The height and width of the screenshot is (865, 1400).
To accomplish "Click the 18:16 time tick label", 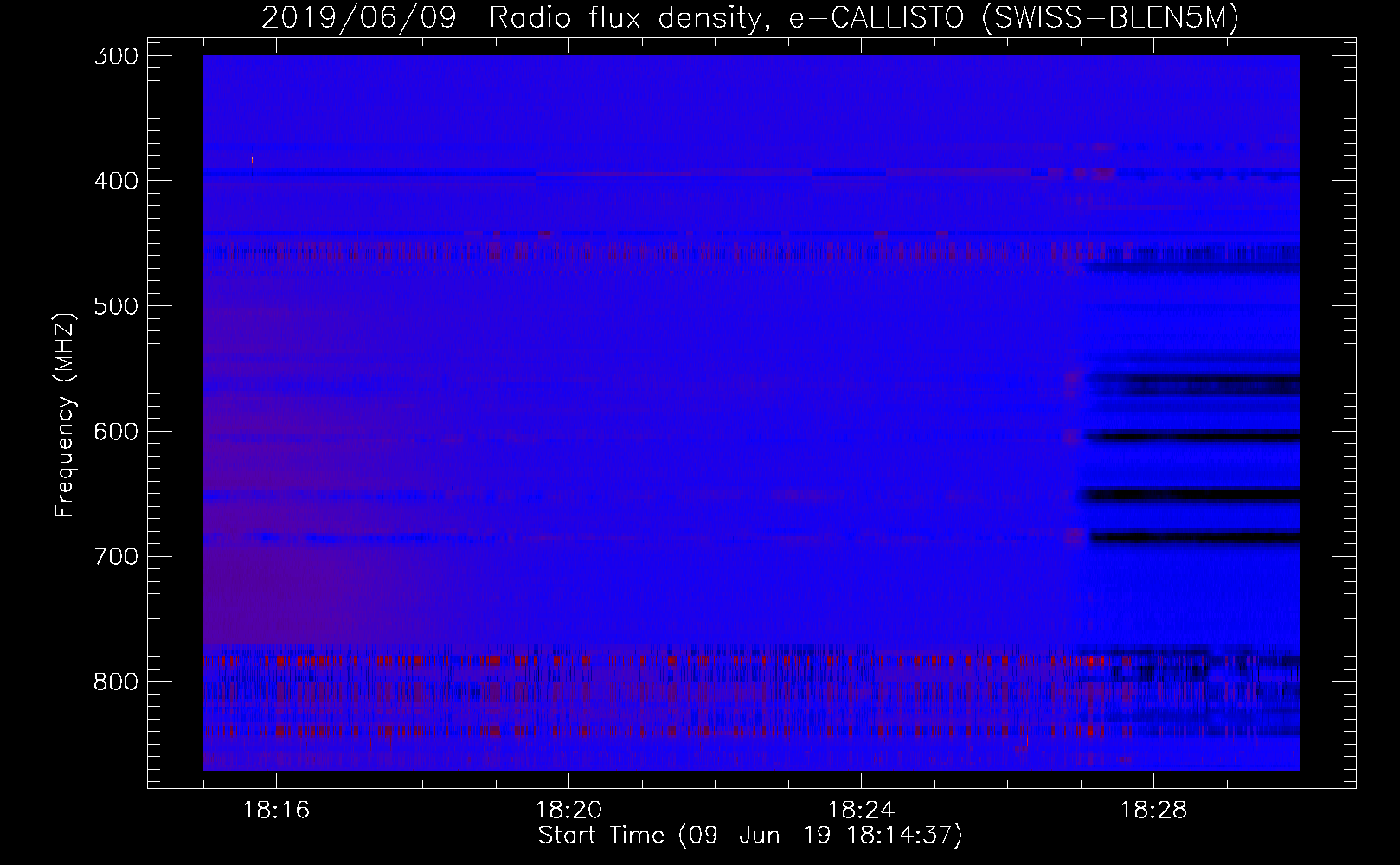I will (x=276, y=811).
